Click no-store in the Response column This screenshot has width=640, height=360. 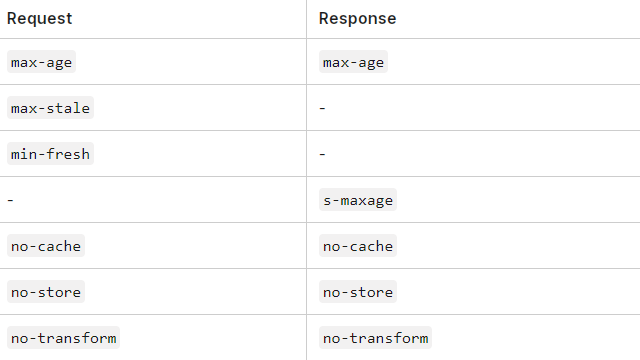point(358,292)
